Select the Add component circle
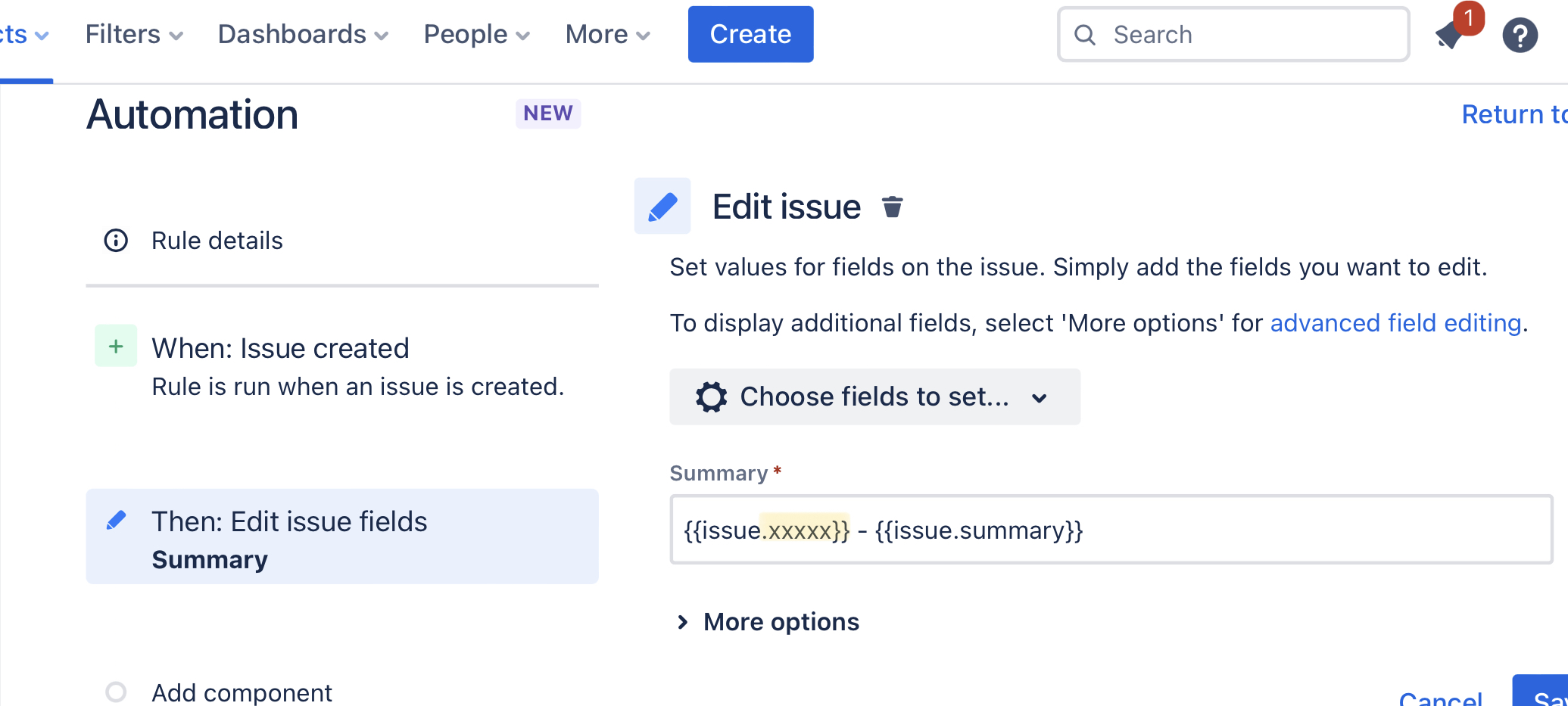The width and height of the screenshot is (1568, 706). (x=116, y=692)
